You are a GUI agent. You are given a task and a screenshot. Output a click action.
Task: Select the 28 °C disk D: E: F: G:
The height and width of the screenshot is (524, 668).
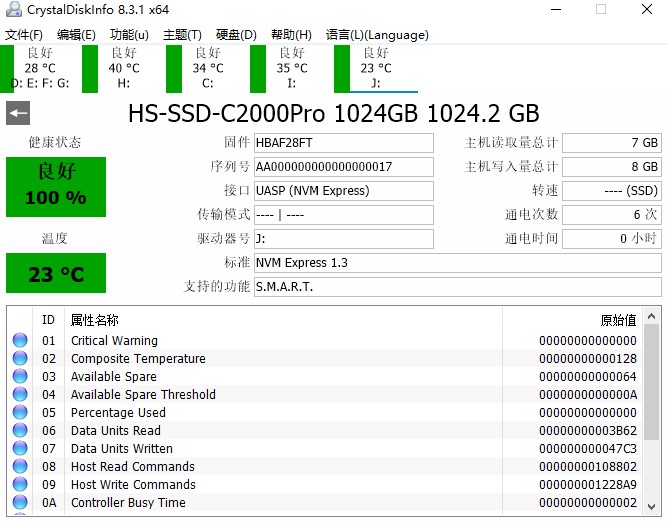pyautogui.click(x=40, y=68)
